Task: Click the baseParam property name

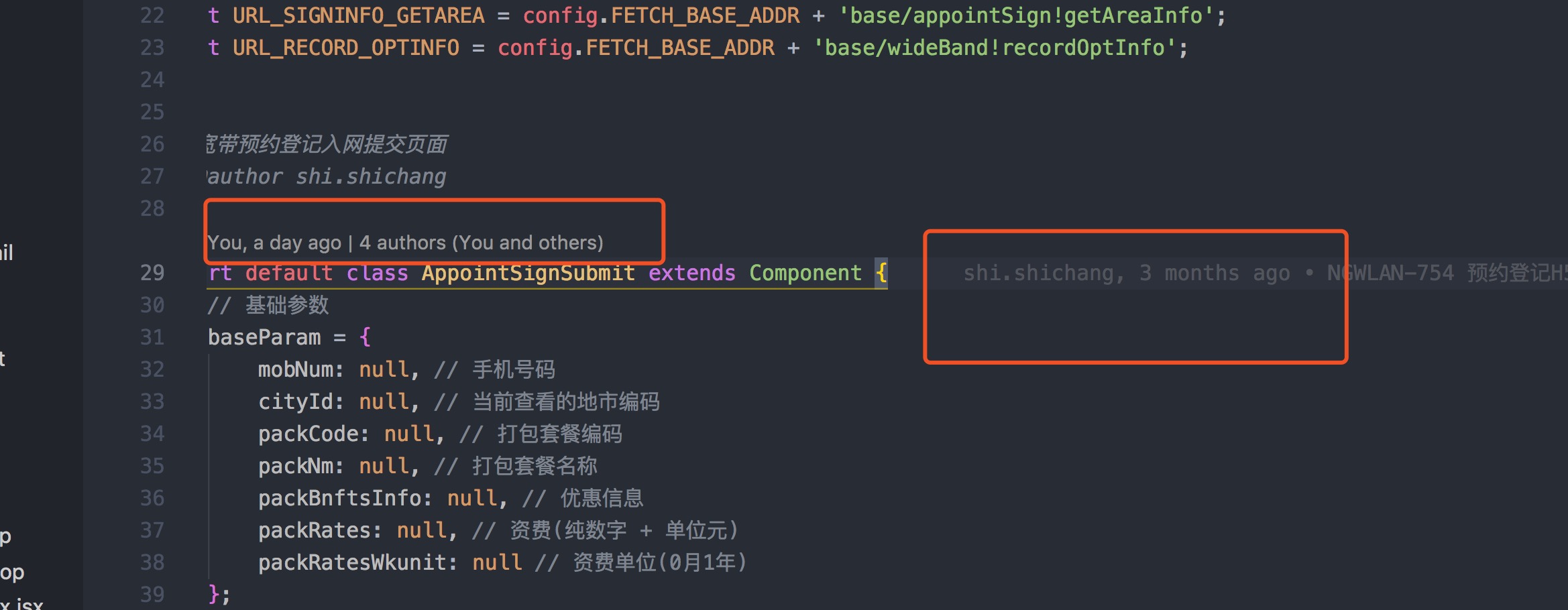Action: 264,337
